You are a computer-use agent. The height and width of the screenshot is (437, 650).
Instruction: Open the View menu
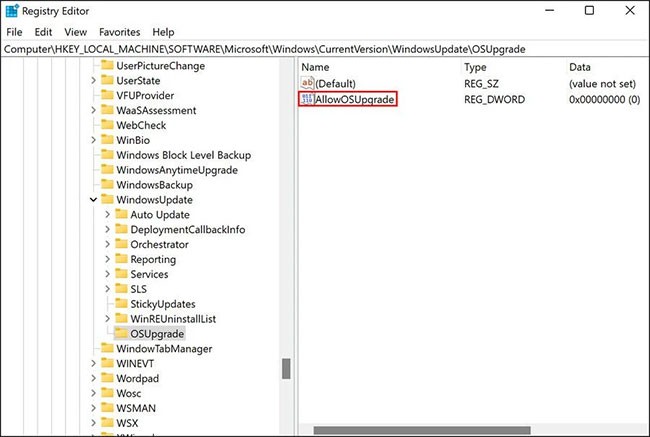click(75, 32)
